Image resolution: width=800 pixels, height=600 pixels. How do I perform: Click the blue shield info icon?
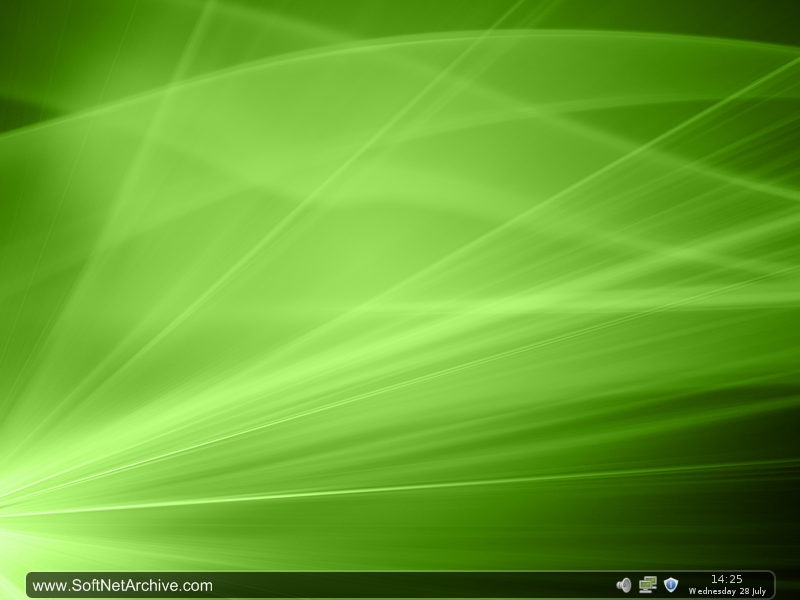coord(671,585)
